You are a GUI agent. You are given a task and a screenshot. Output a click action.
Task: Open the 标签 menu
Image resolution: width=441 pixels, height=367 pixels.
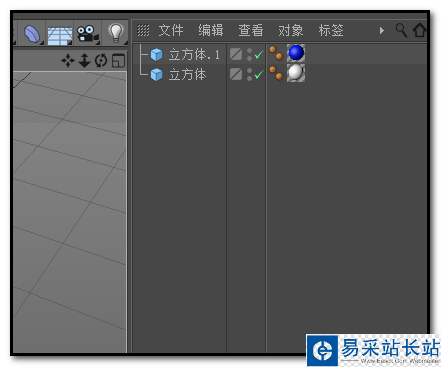(331, 30)
